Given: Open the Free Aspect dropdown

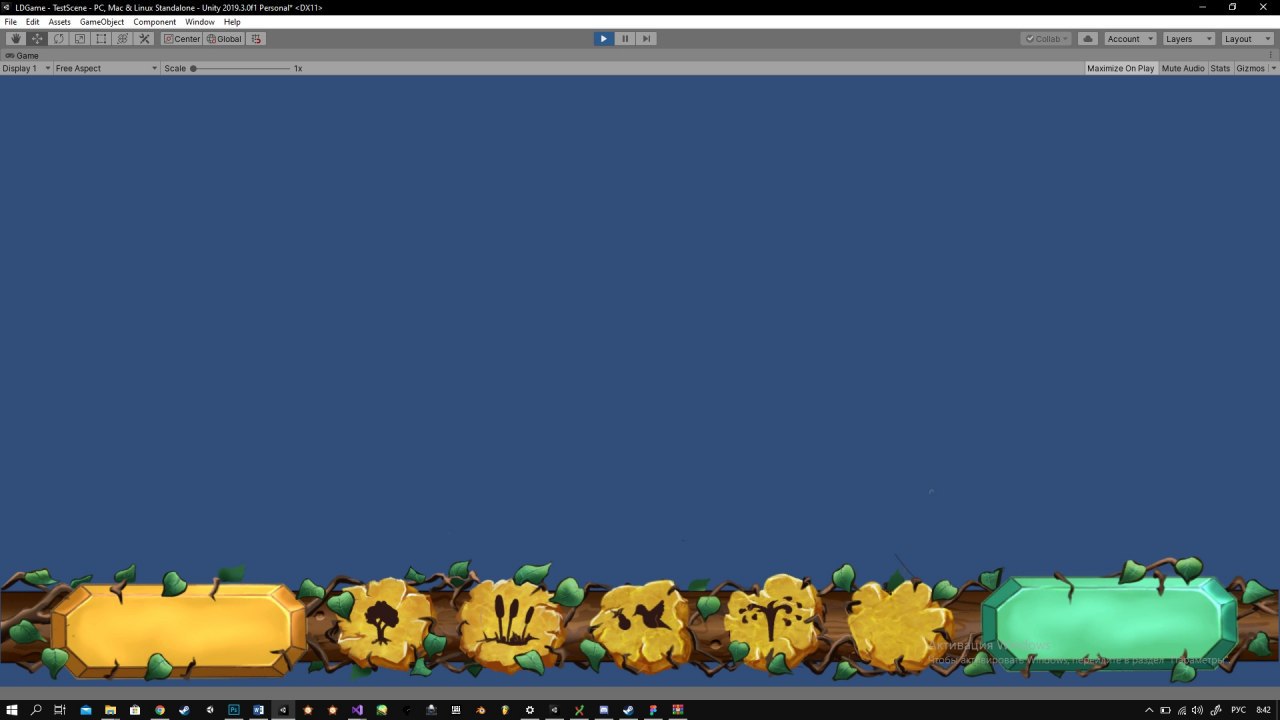Looking at the screenshot, I should tap(106, 68).
